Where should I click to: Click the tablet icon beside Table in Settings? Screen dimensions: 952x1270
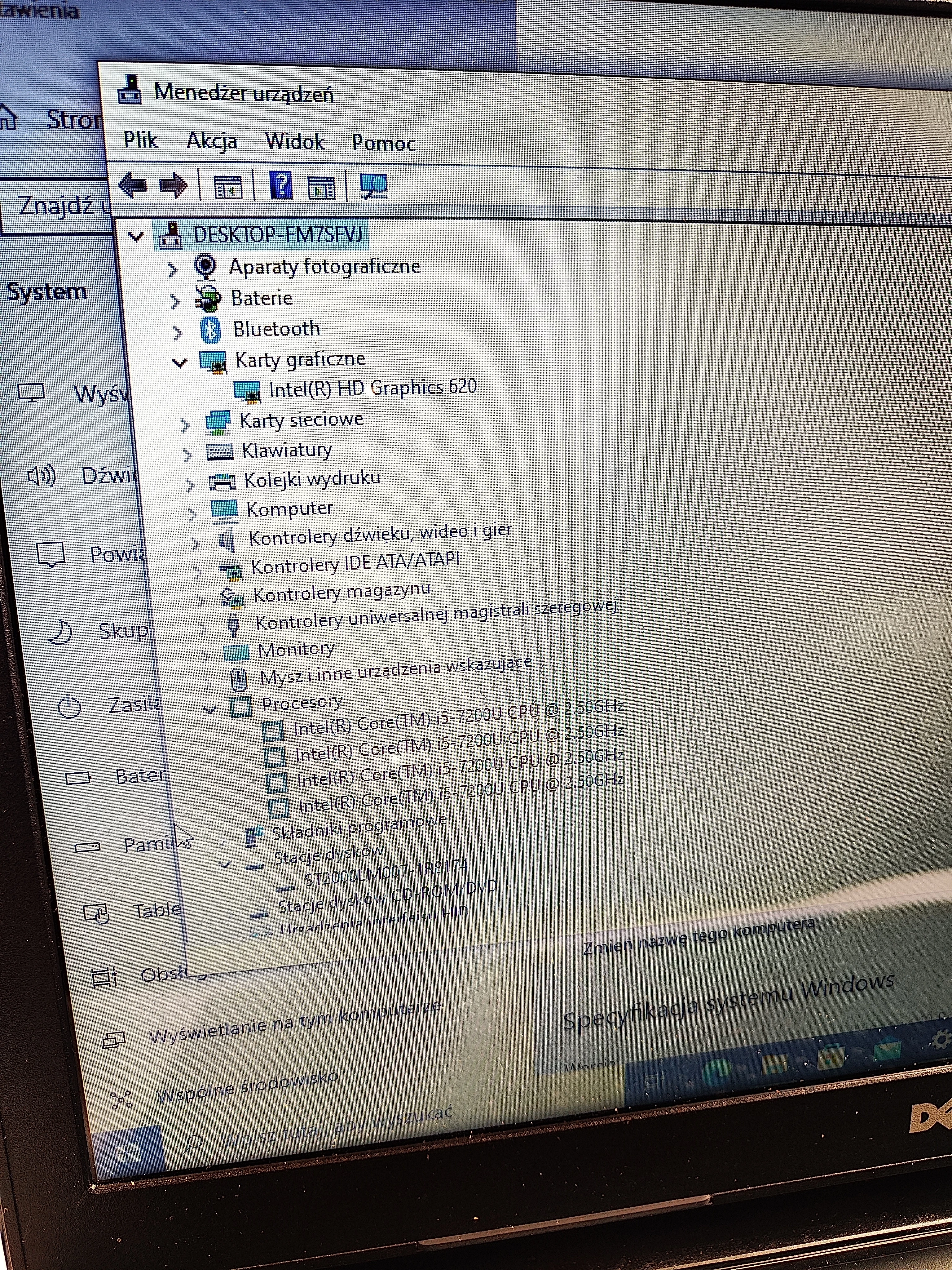96,912
